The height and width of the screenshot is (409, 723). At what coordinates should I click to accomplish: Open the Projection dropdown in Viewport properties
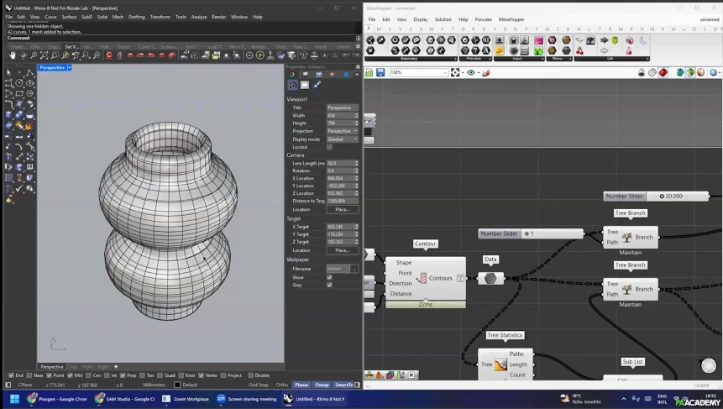(342, 131)
